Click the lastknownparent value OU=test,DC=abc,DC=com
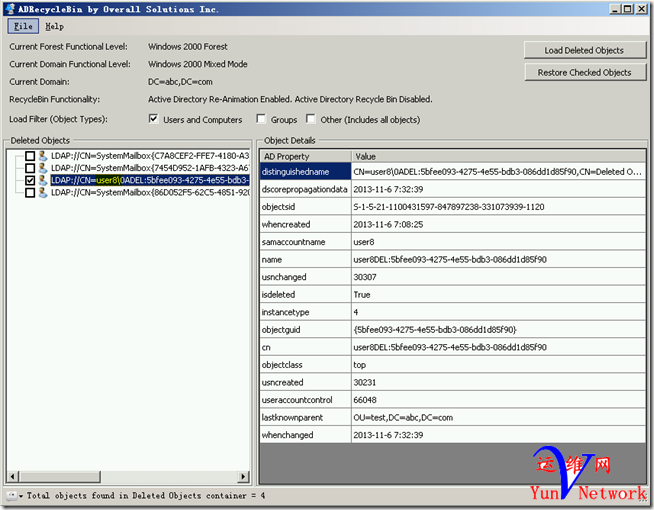 click(x=498, y=417)
